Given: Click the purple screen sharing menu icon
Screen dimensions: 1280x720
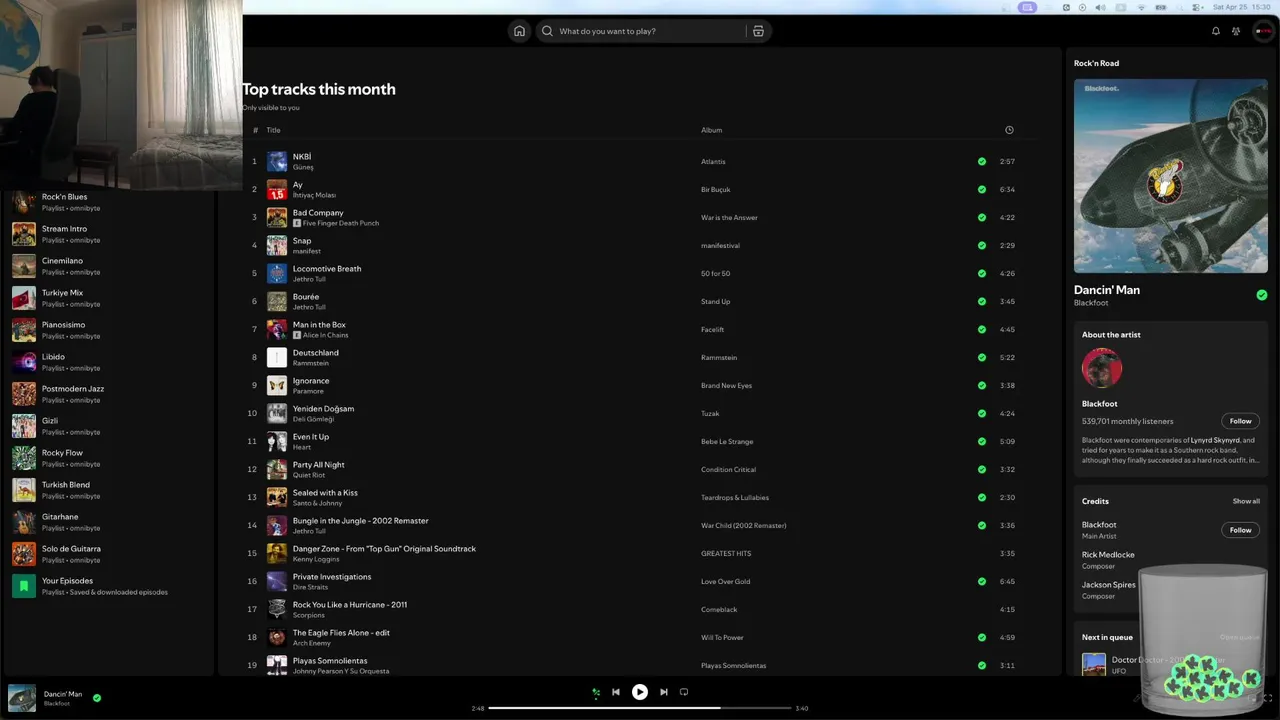Looking at the screenshot, I should click(1027, 7).
